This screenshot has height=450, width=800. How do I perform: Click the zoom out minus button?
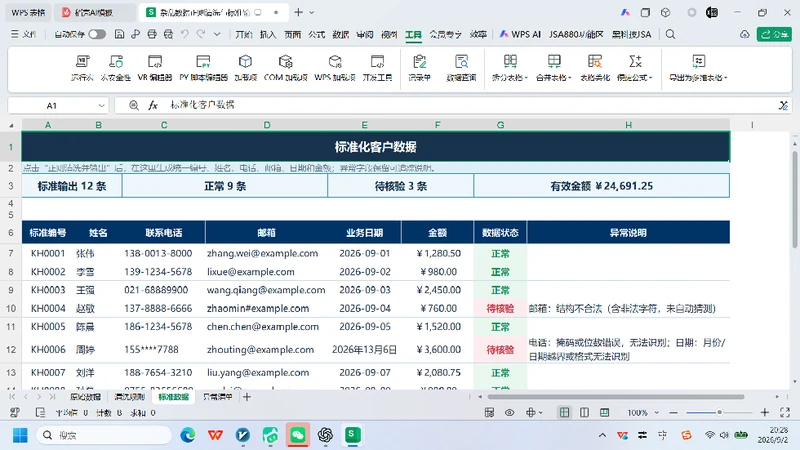[x=673, y=412]
